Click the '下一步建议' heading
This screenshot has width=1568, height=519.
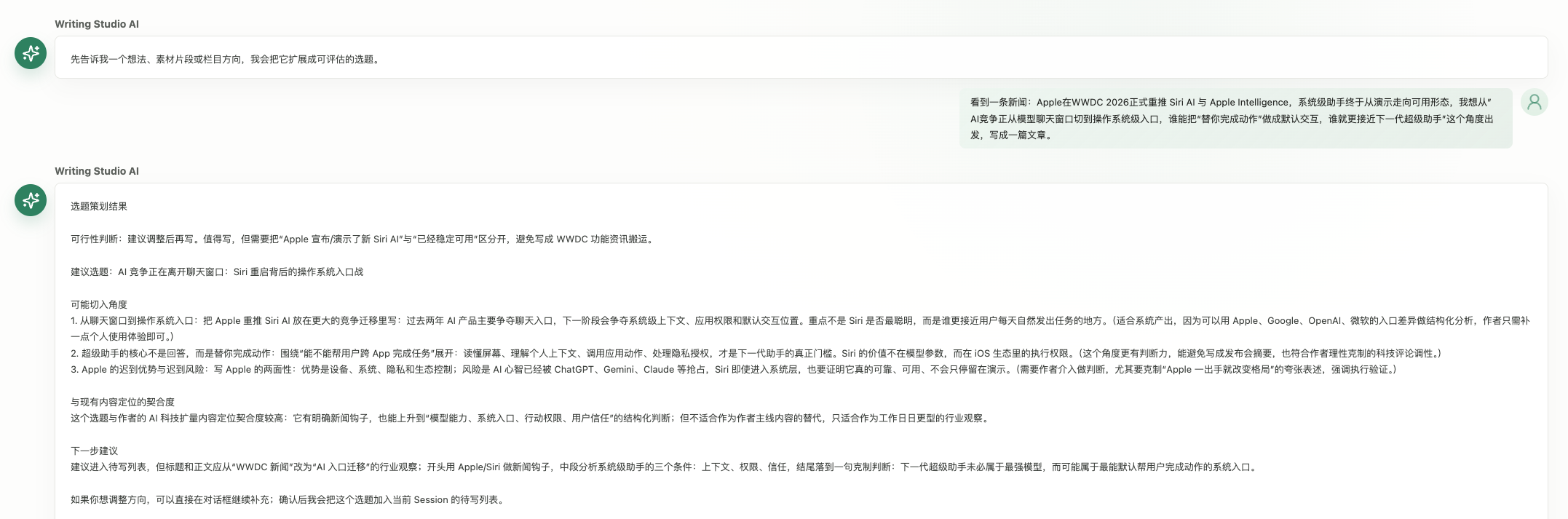coord(94,451)
